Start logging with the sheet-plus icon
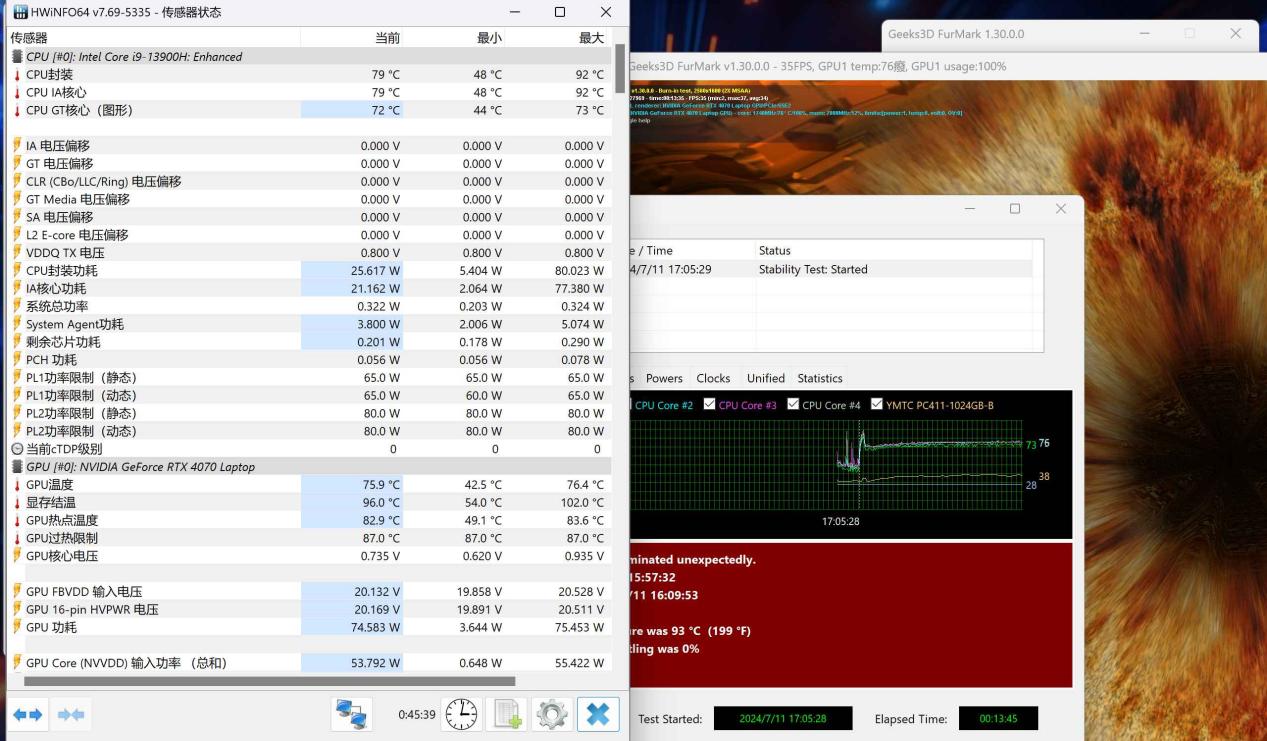 507,714
